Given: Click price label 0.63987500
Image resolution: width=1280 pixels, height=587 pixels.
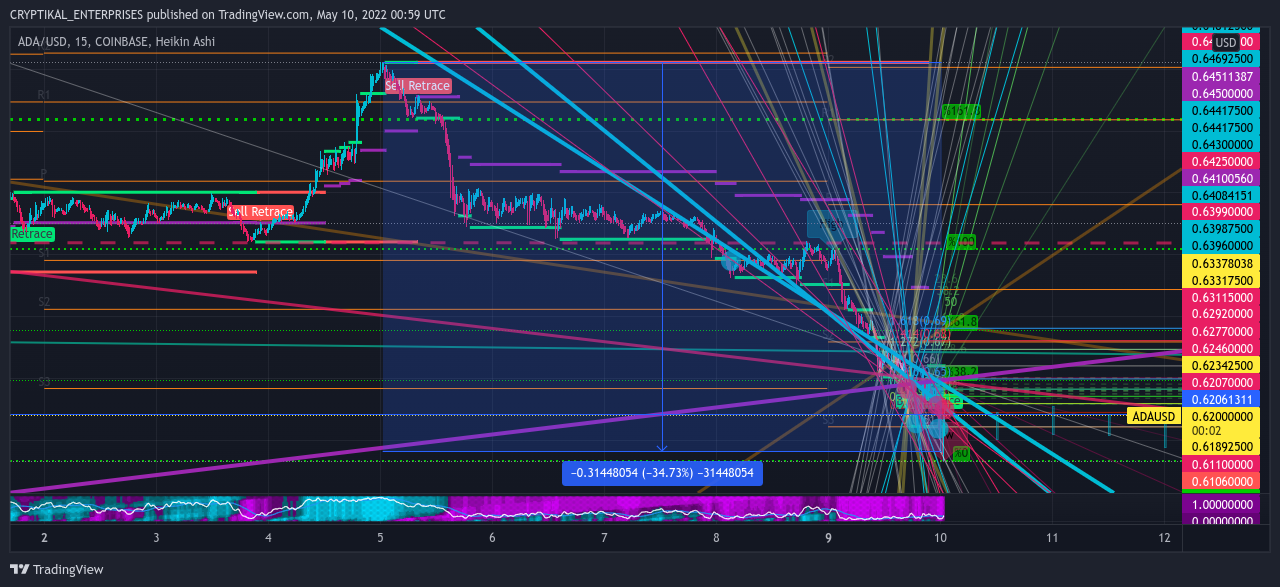Looking at the screenshot, I should click(1222, 229).
